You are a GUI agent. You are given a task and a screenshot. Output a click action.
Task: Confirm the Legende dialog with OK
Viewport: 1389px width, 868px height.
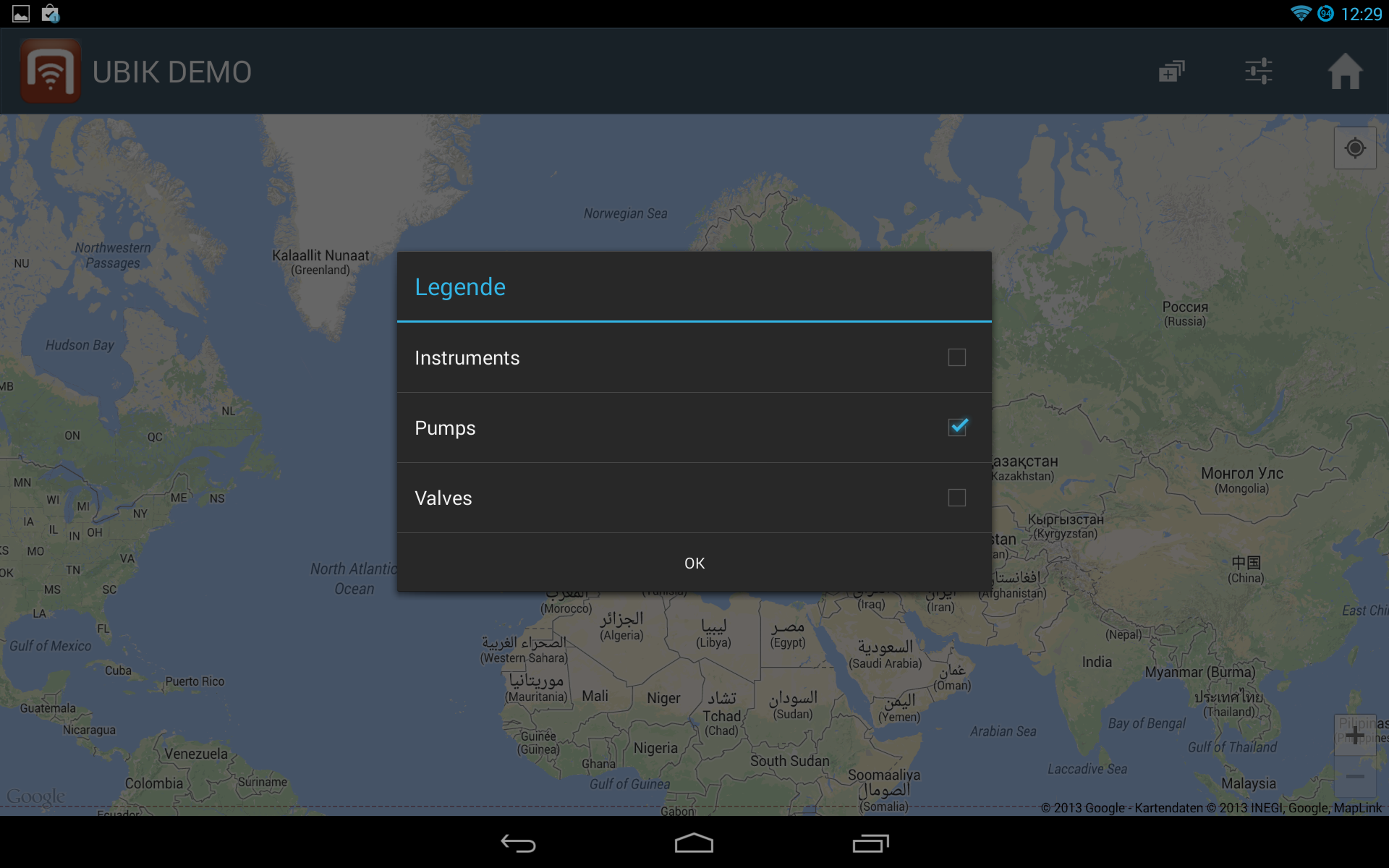pos(694,563)
